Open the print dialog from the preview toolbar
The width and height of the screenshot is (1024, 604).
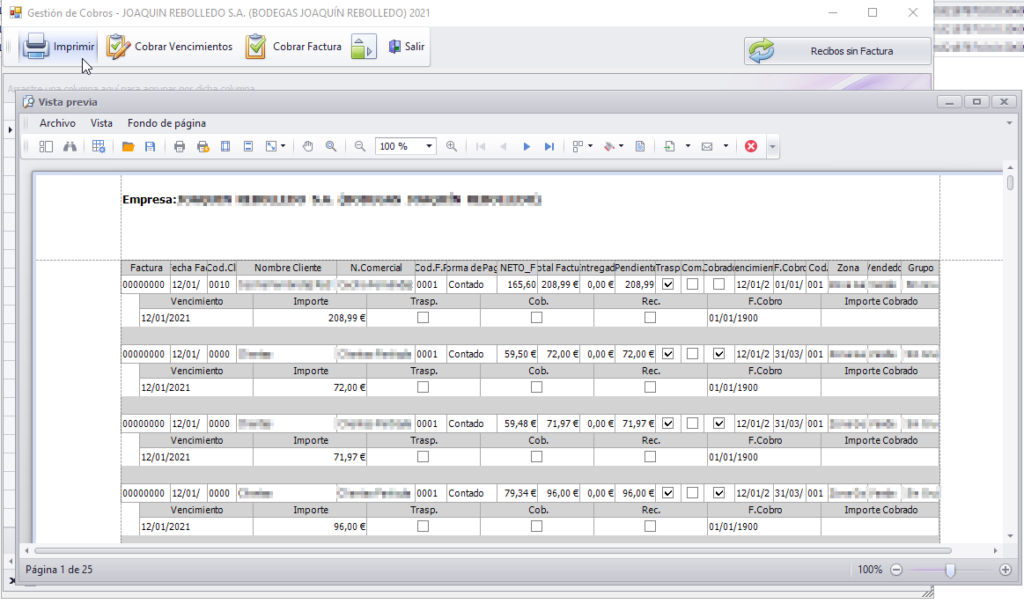[180, 147]
